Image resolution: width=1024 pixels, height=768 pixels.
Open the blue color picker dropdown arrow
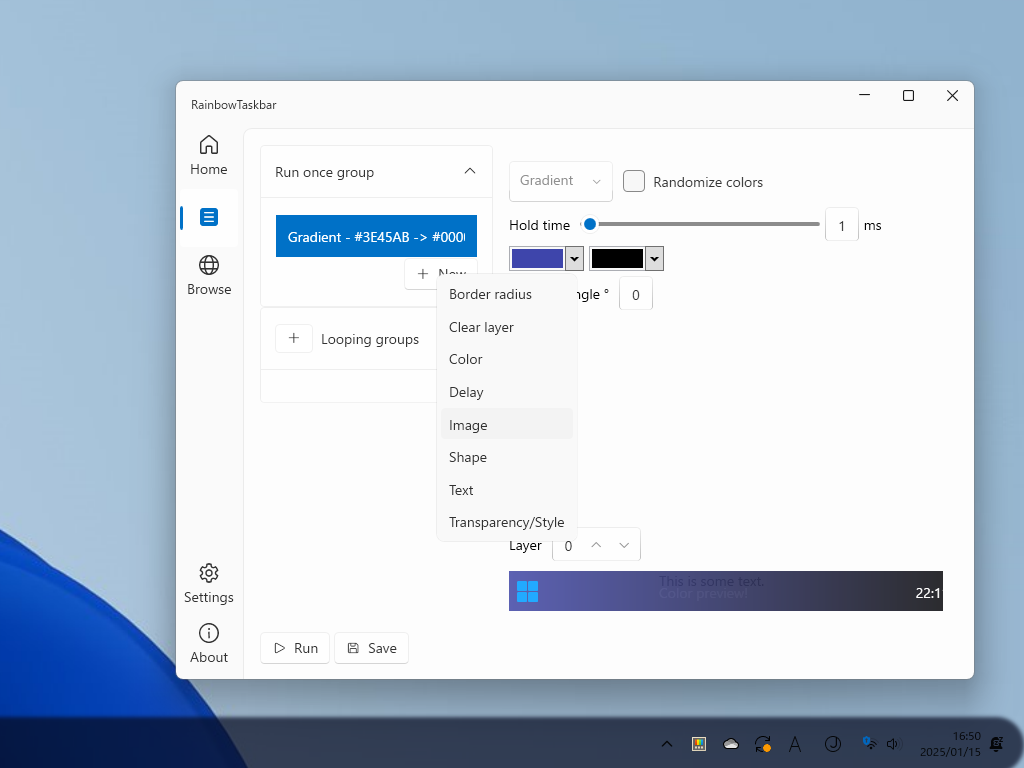point(574,259)
